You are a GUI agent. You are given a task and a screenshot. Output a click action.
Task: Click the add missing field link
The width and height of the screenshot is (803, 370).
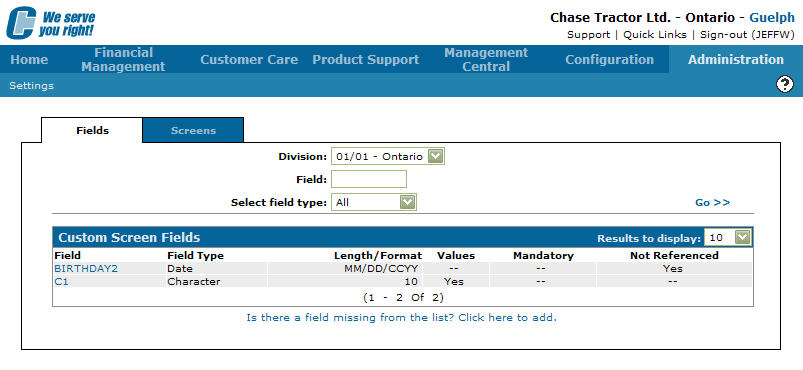point(402,317)
